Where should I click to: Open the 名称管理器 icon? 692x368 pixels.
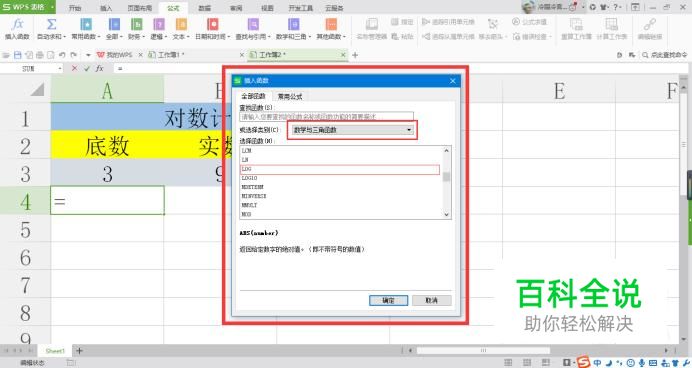372,24
